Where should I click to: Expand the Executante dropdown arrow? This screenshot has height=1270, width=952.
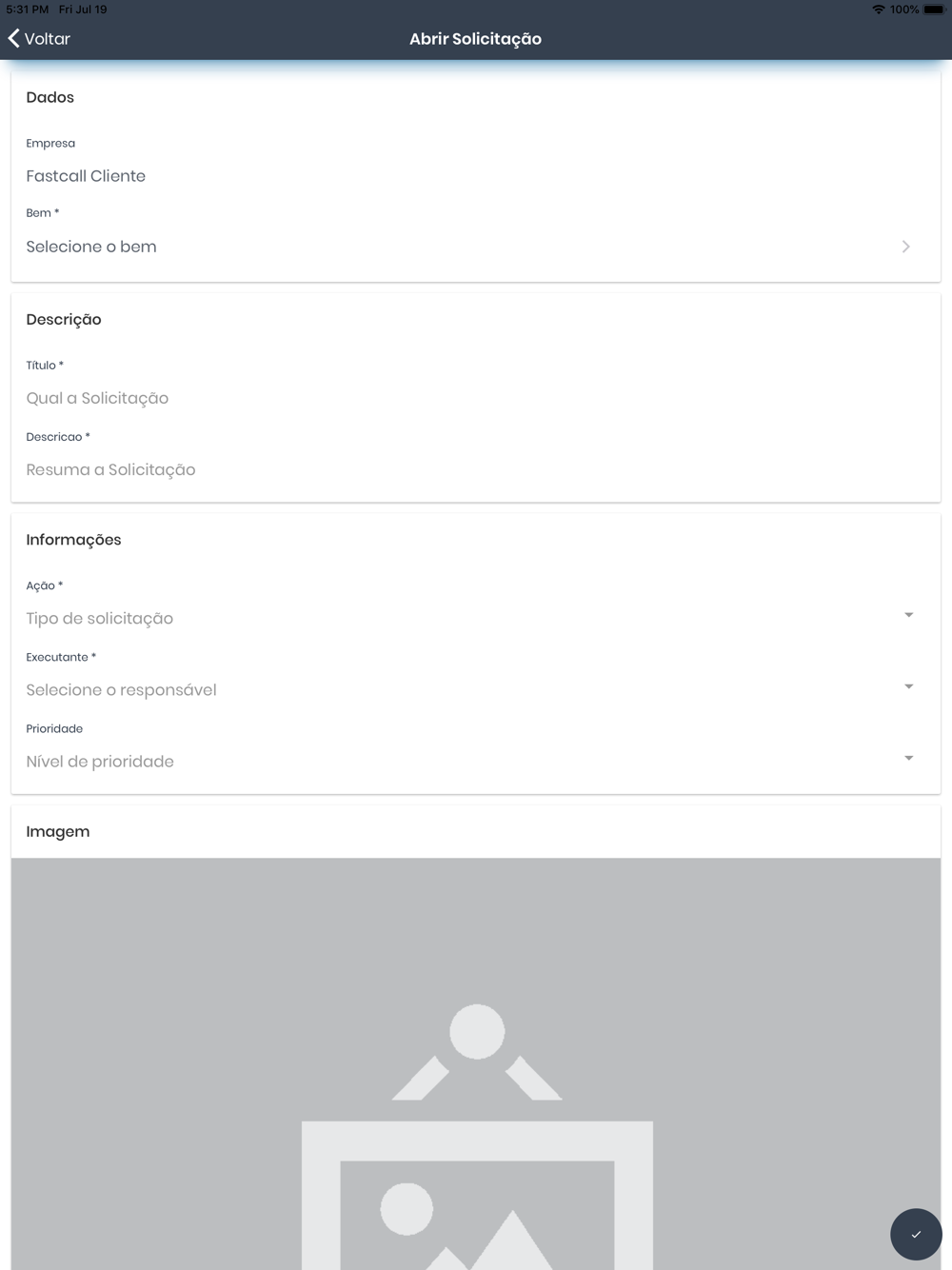click(908, 686)
